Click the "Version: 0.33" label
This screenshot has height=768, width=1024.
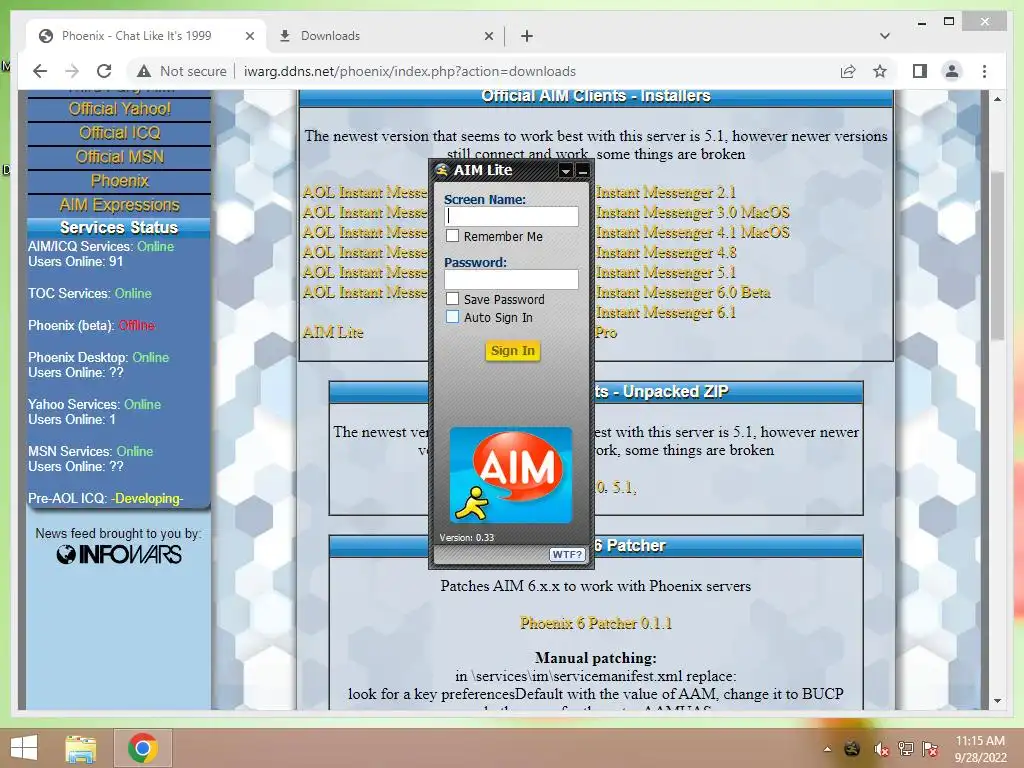coord(466,537)
